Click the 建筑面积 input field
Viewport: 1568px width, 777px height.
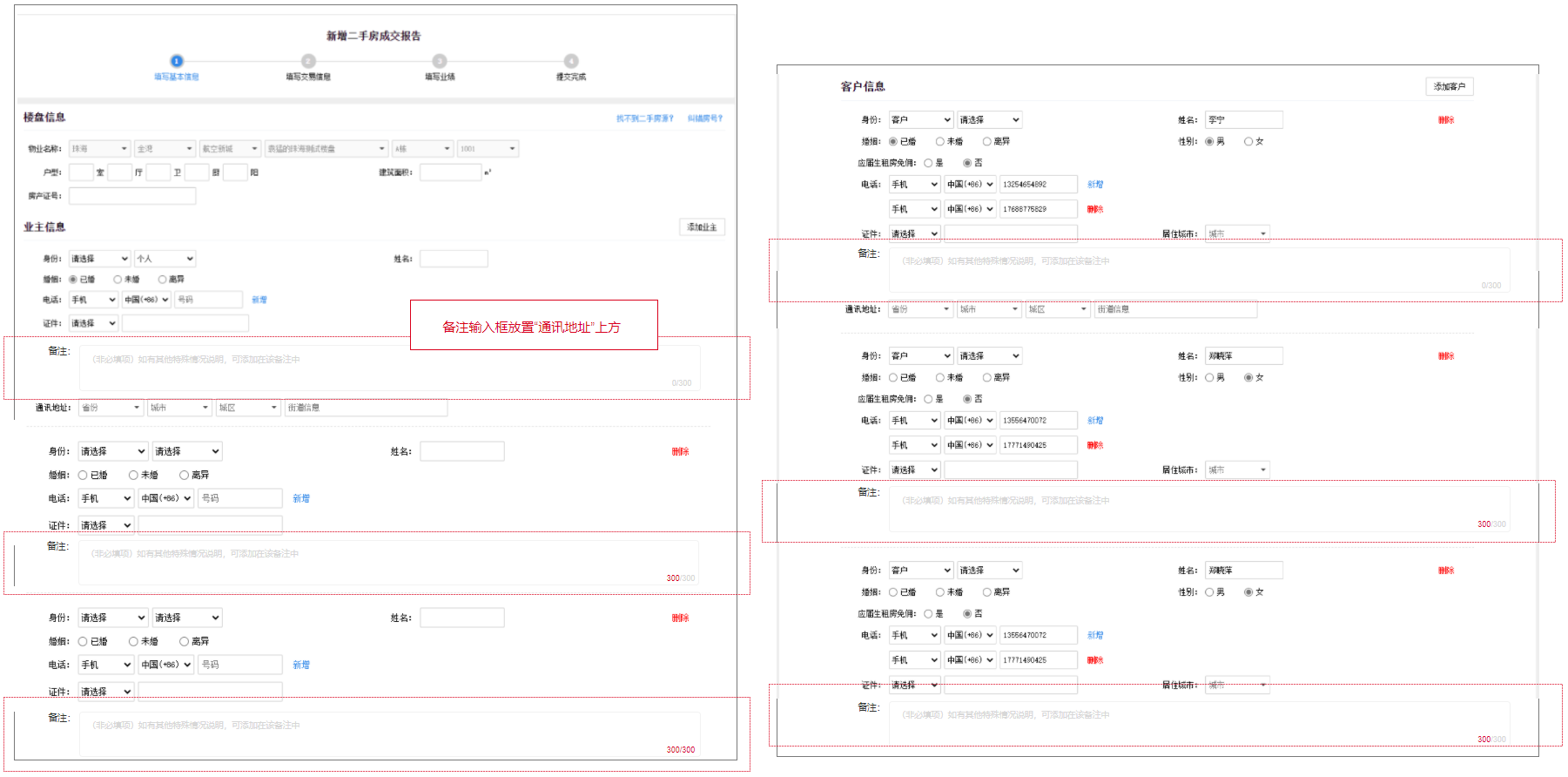450,172
